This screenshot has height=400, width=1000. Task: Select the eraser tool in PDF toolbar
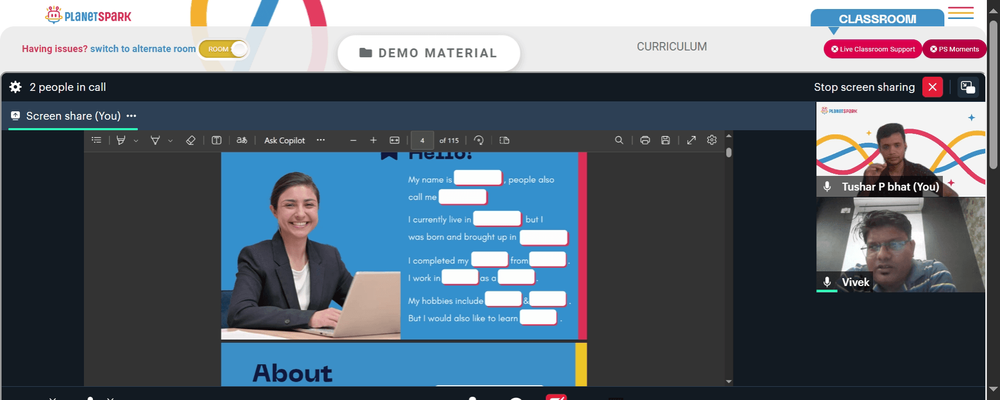click(x=190, y=140)
